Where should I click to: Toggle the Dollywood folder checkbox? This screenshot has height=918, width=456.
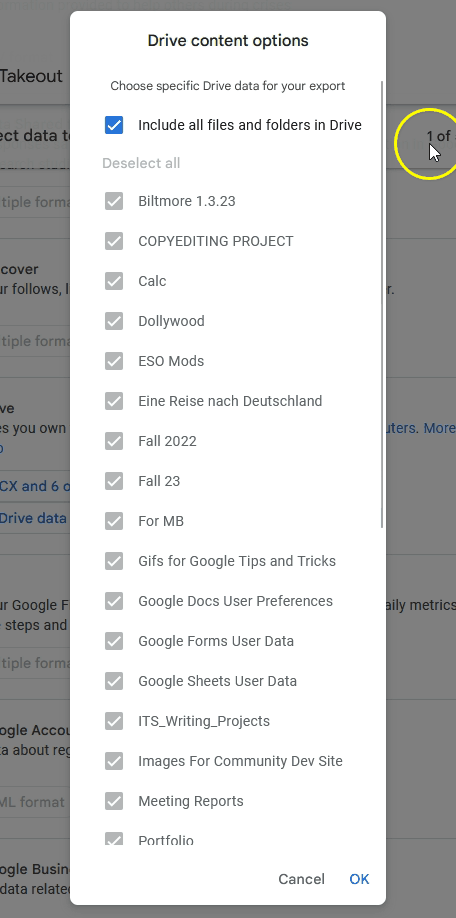114,321
